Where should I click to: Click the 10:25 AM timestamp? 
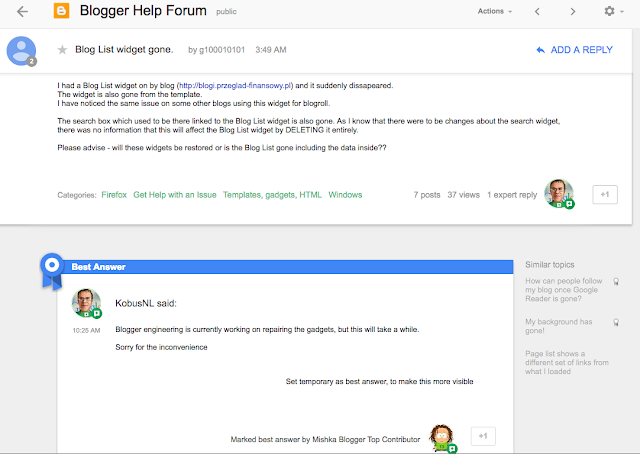click(87, 330)
